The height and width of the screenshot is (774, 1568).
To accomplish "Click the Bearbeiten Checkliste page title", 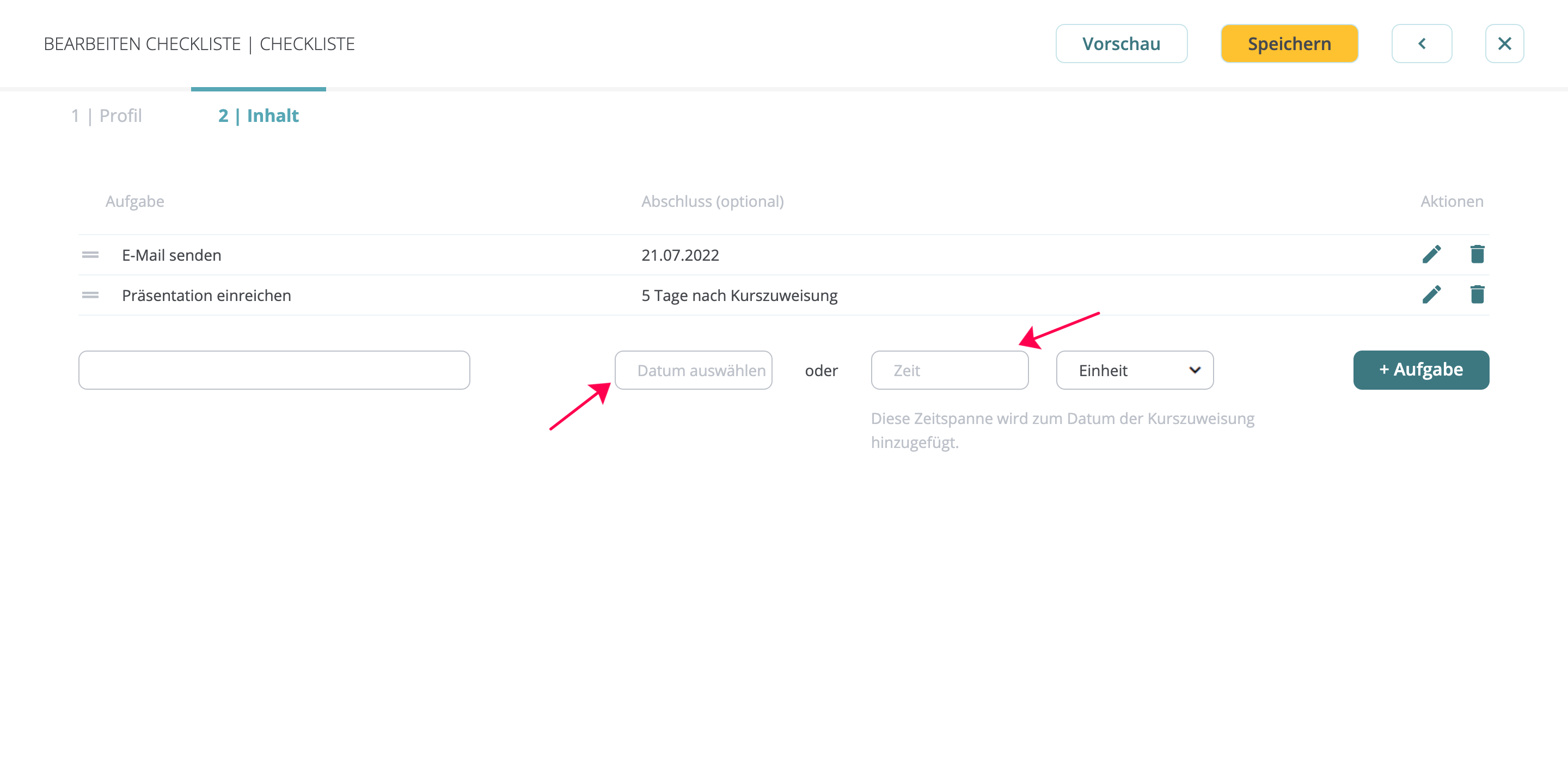I will pos(199,44).
